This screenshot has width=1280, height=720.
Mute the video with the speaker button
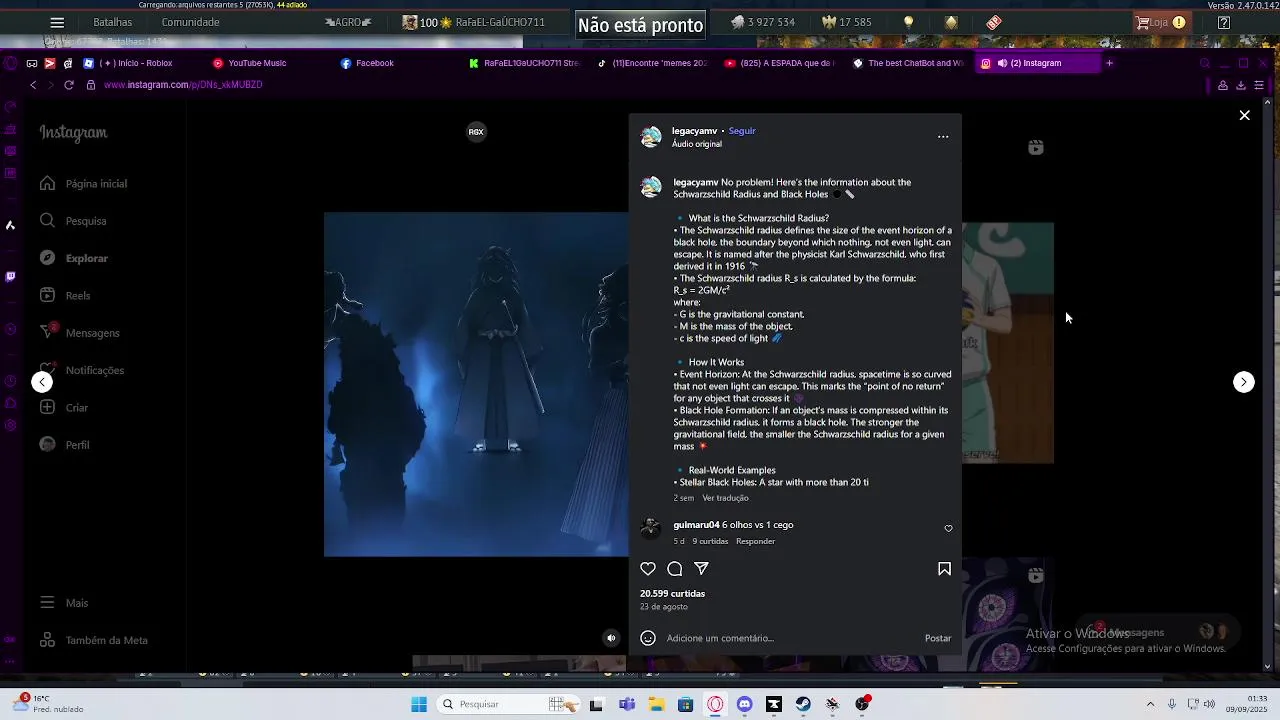tap(611, 638)
